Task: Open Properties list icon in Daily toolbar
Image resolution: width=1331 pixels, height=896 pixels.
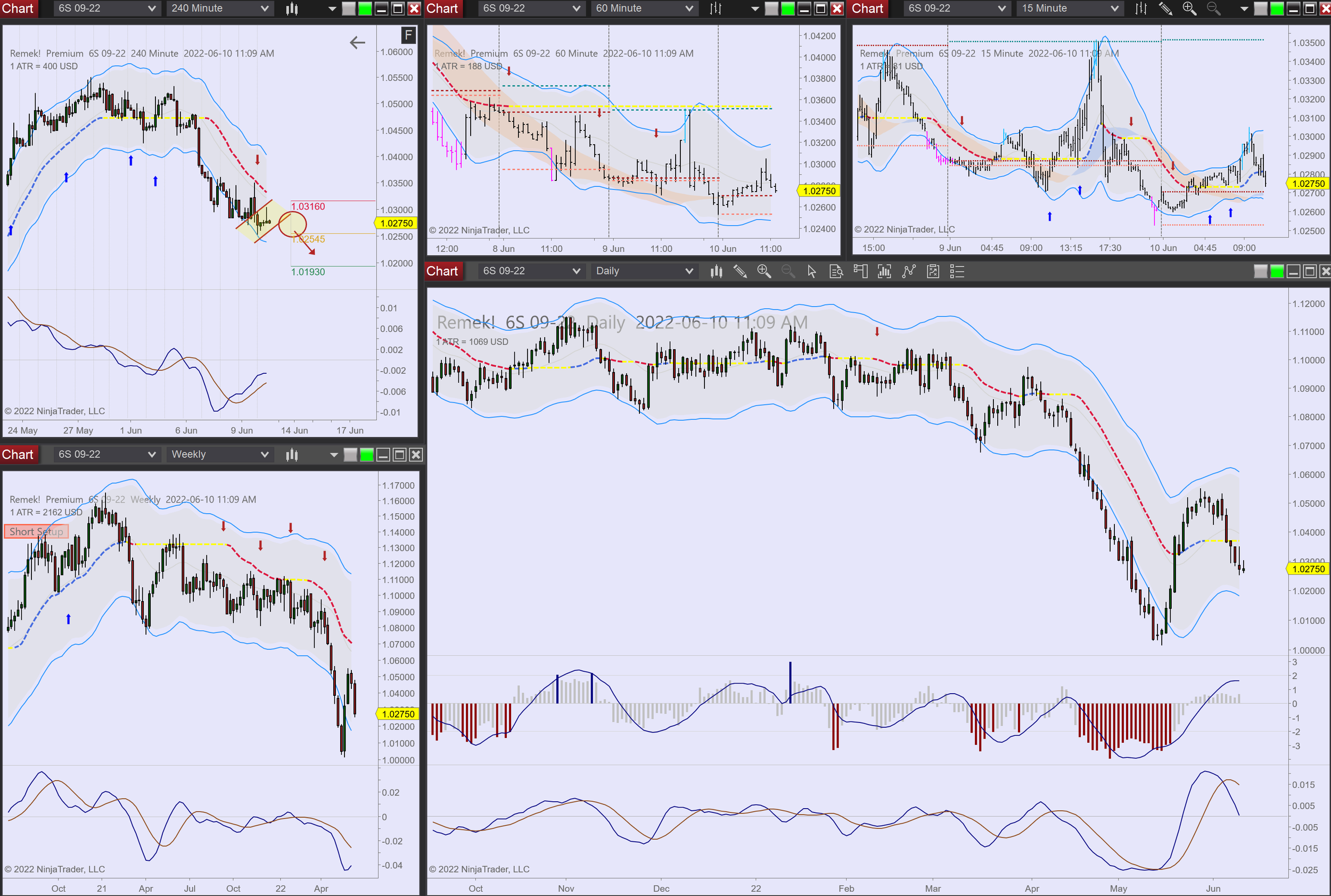Action: point(957,272)
